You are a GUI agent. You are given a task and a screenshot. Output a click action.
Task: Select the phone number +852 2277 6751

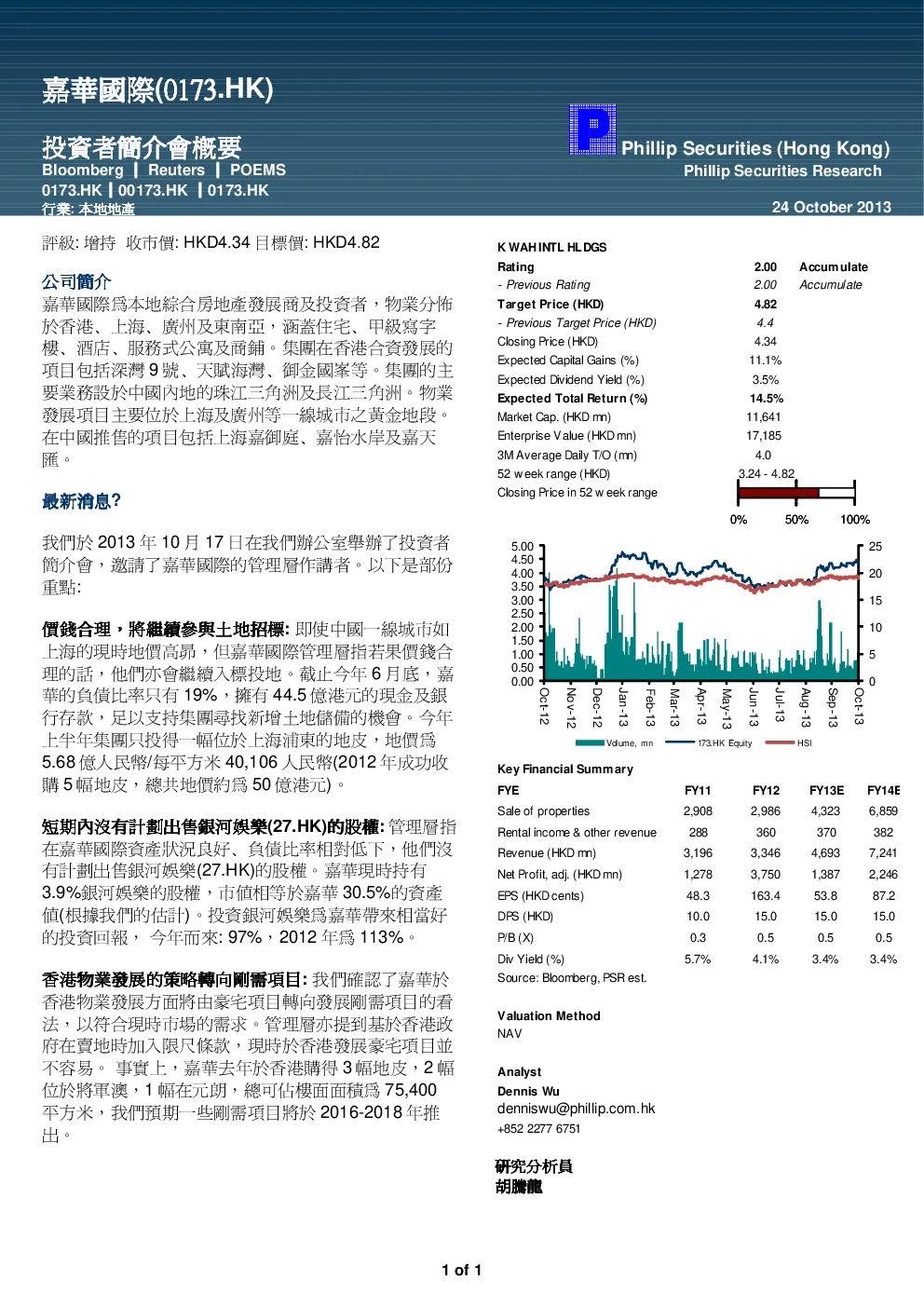pyautogui.click(x=538, y=1129)
